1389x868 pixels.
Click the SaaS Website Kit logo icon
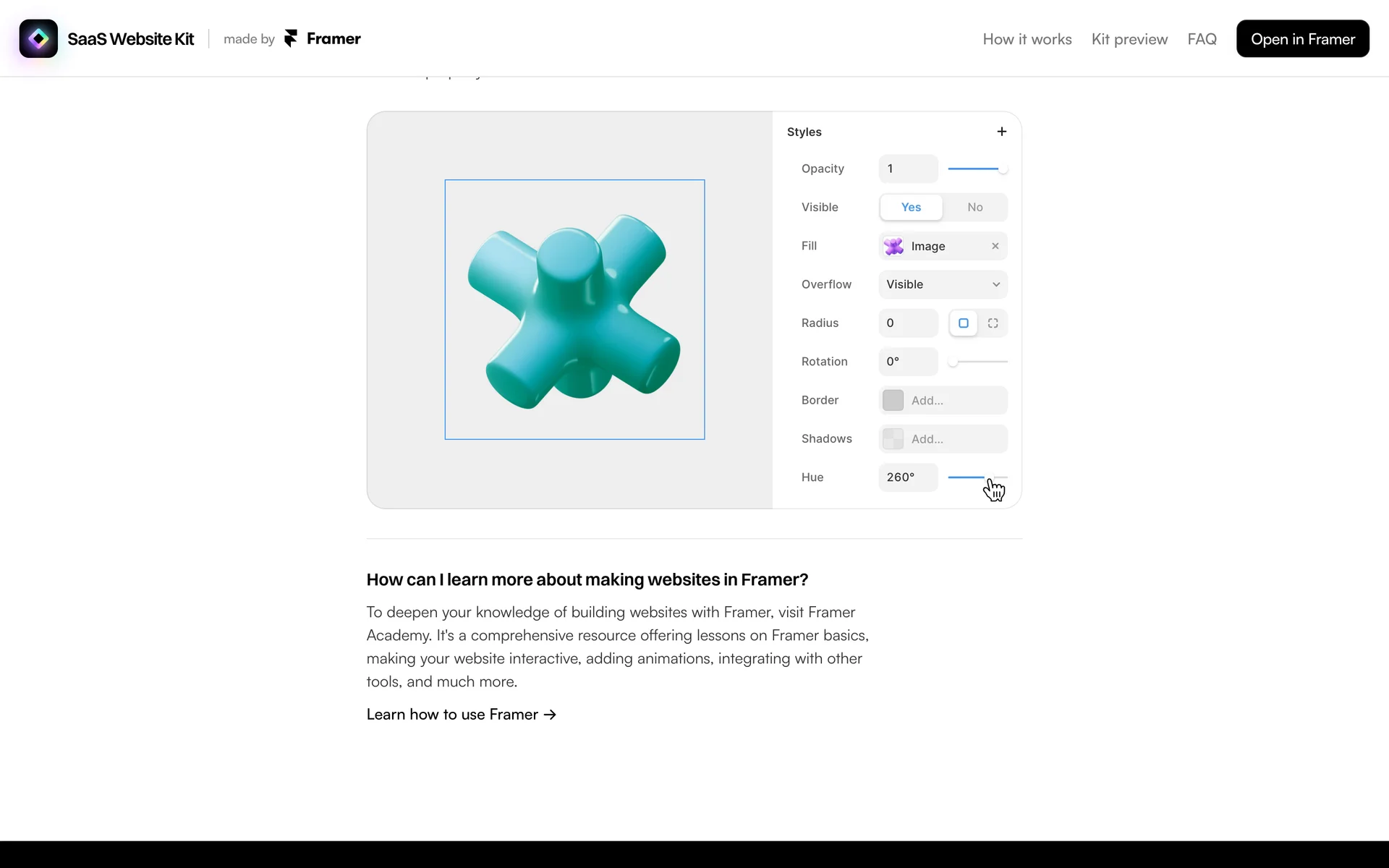[38, 38]
